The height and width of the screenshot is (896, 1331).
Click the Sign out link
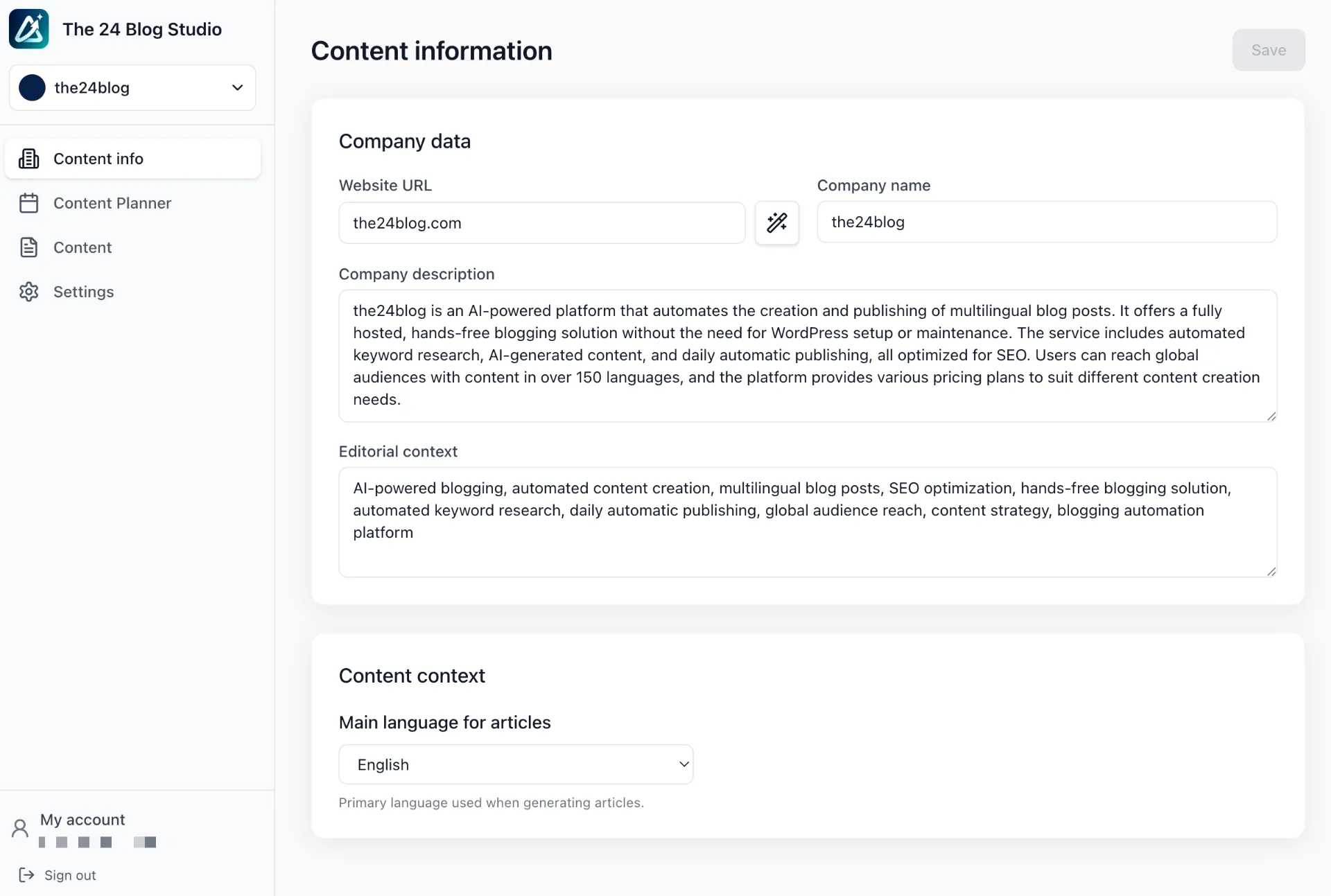pos(70,875)
